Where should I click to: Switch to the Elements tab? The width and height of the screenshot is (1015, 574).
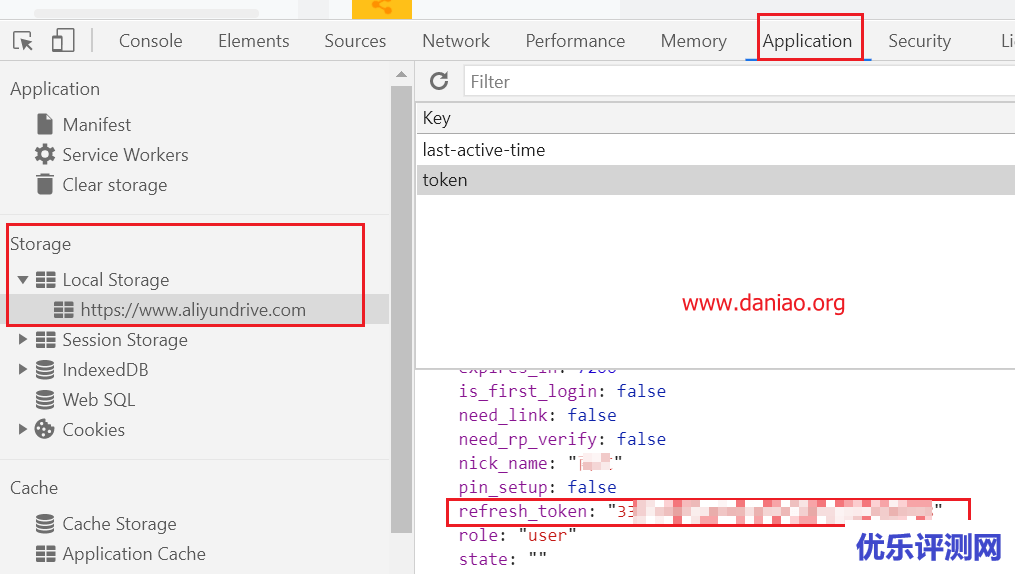pyautogui.click(x=254, y=41)
